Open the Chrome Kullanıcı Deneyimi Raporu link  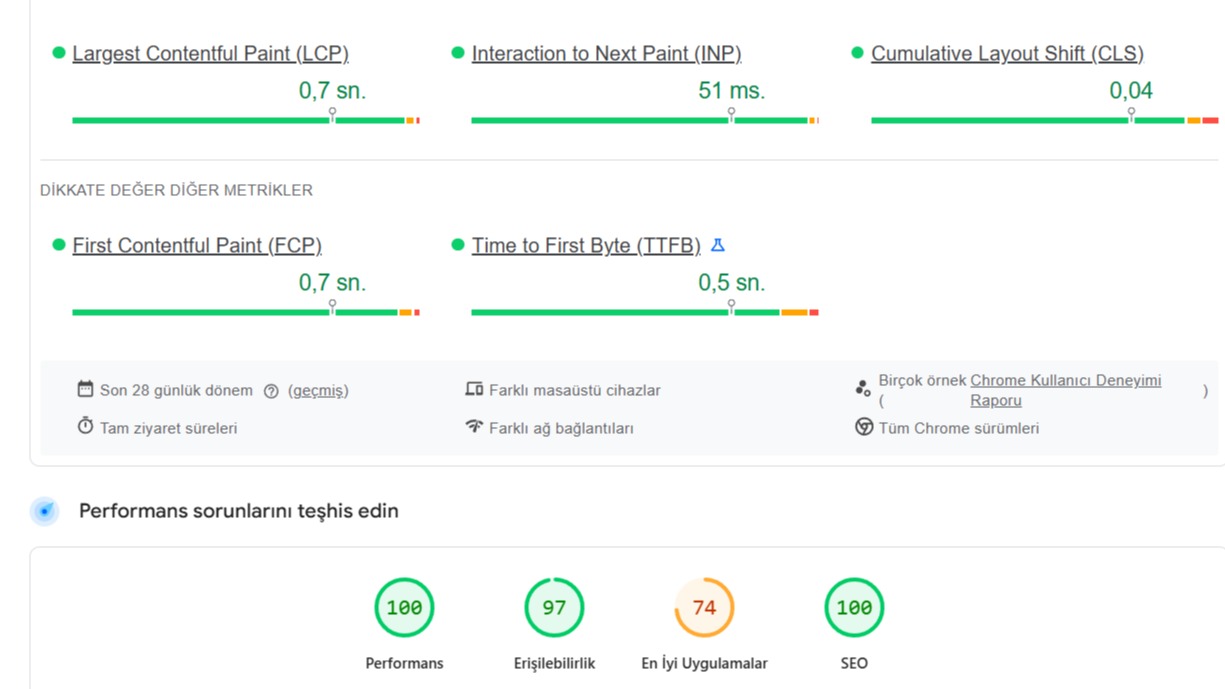1065,381
